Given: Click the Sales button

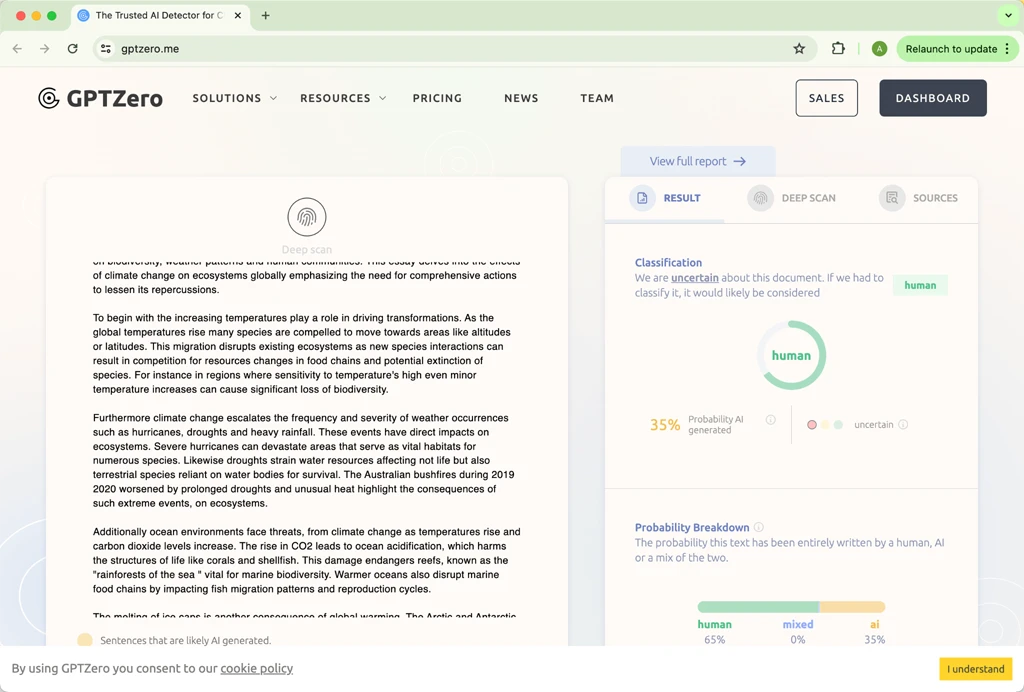Looking at the screenshot, I should click(826, 98).
